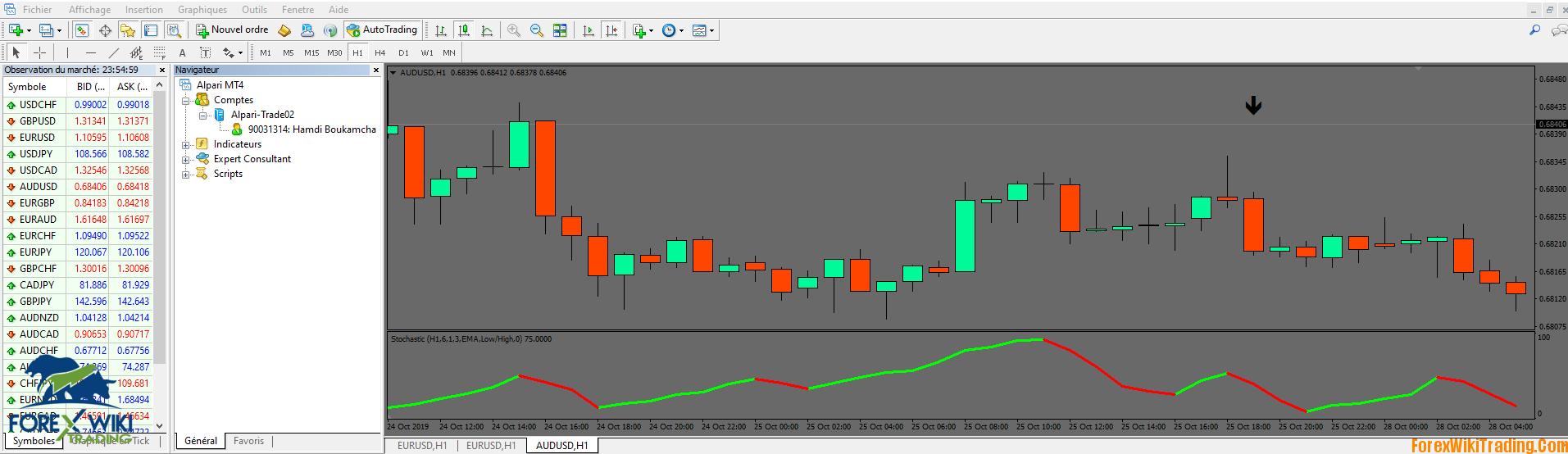
Task: Click the Market Watch vertical scrollbar
Action: click(160, 229)
